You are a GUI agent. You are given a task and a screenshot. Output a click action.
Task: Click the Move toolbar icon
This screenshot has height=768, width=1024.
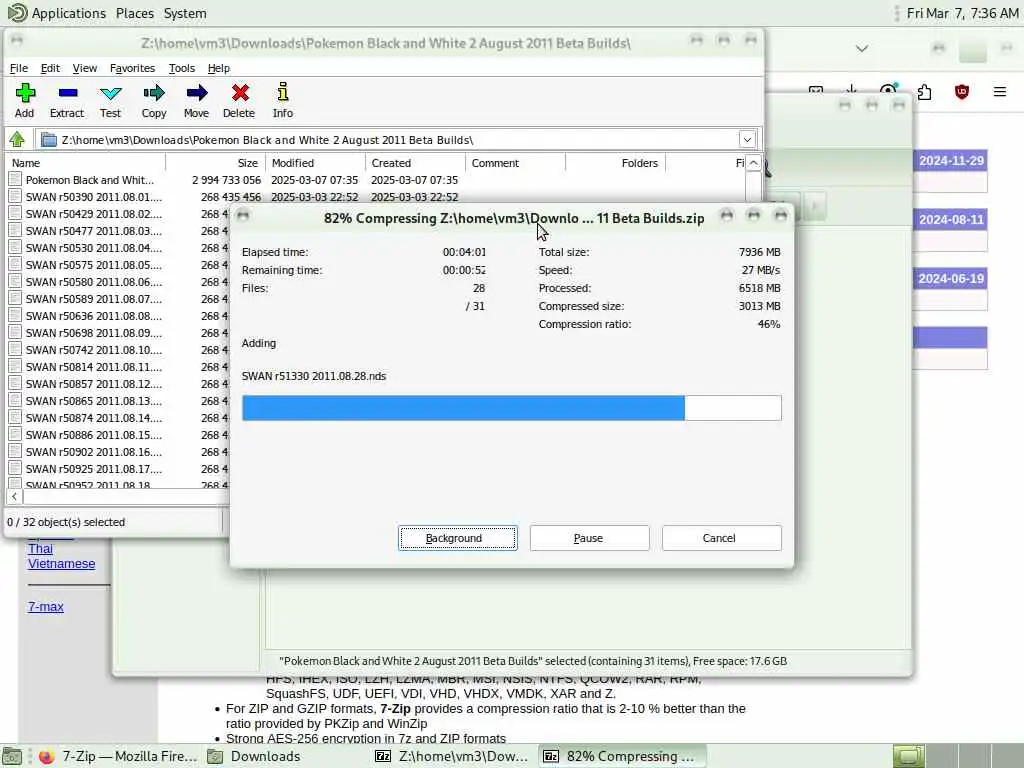click(196, 93)
